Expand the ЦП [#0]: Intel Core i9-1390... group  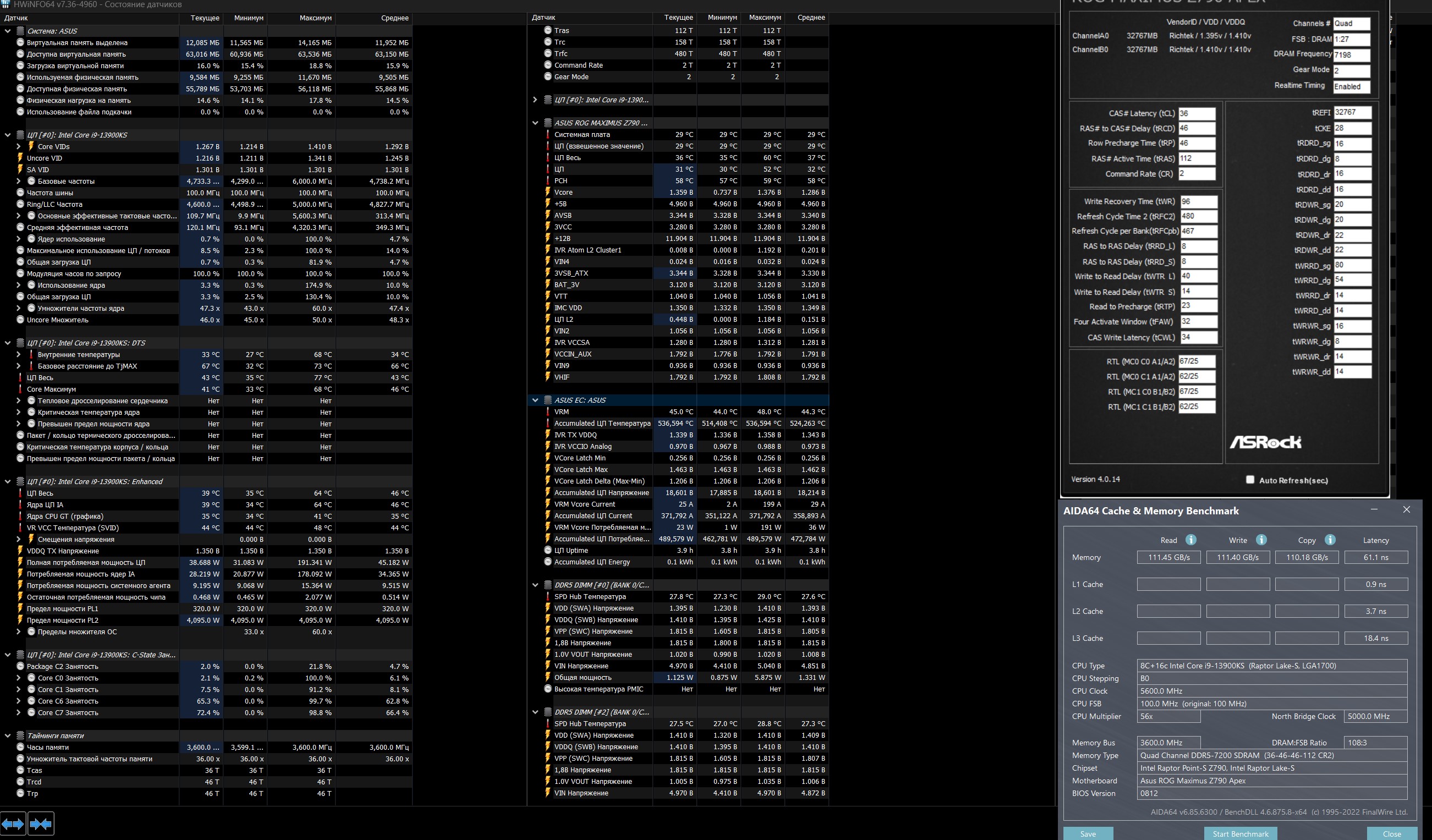(535, 100)
